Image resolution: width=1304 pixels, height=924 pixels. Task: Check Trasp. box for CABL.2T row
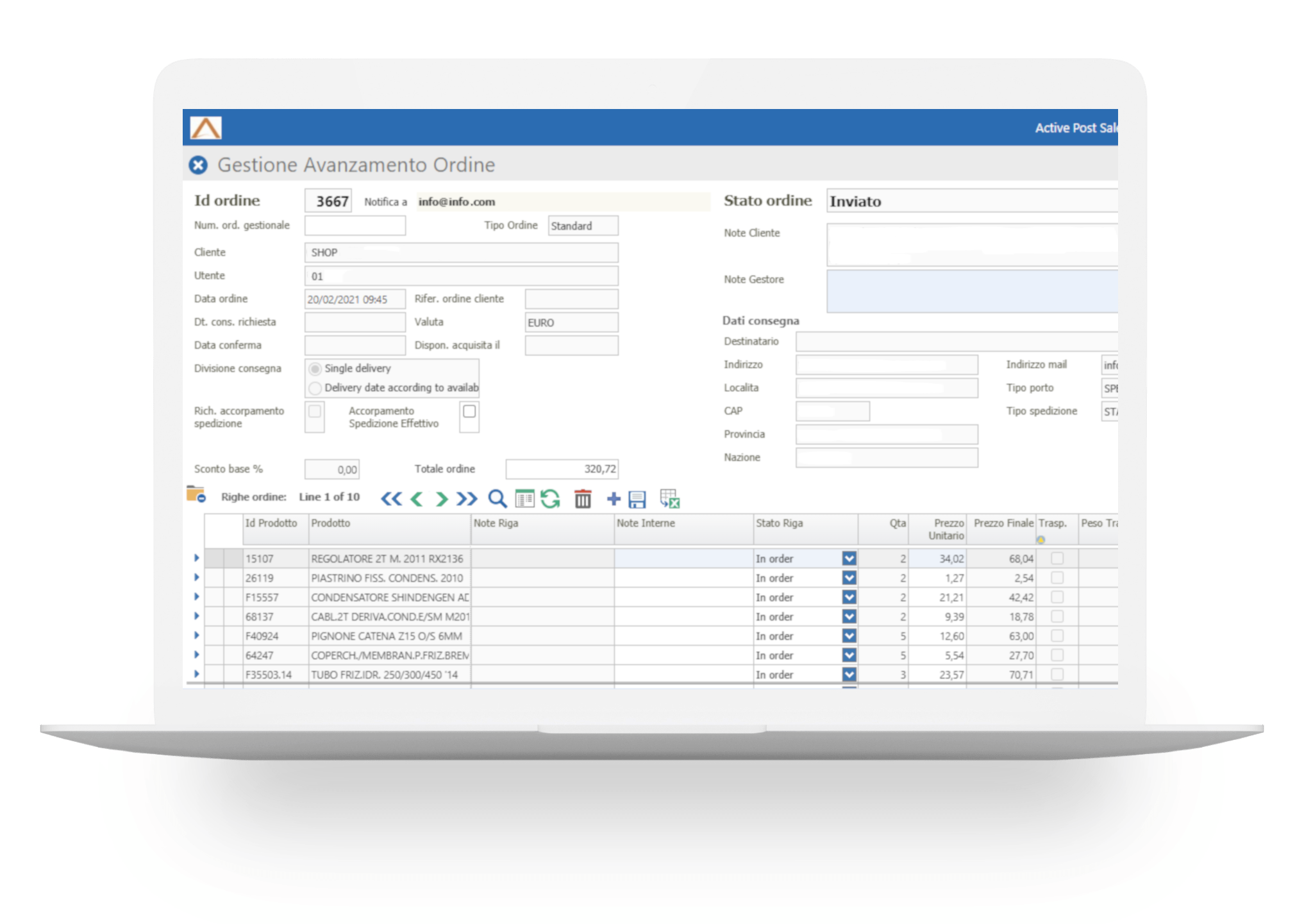[x=1057, y=616]
